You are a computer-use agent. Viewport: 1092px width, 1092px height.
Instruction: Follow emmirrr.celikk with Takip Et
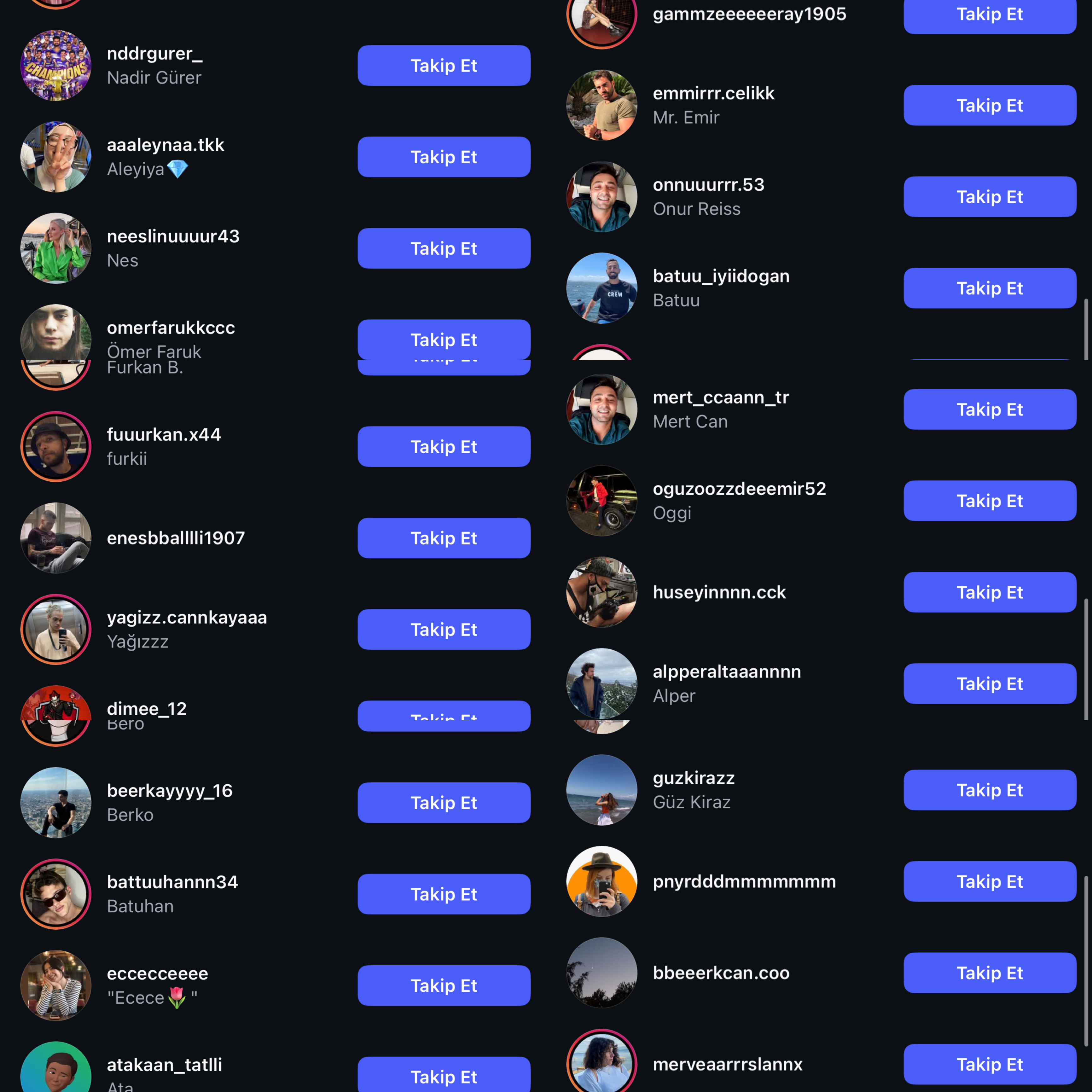tap(990, 105)
